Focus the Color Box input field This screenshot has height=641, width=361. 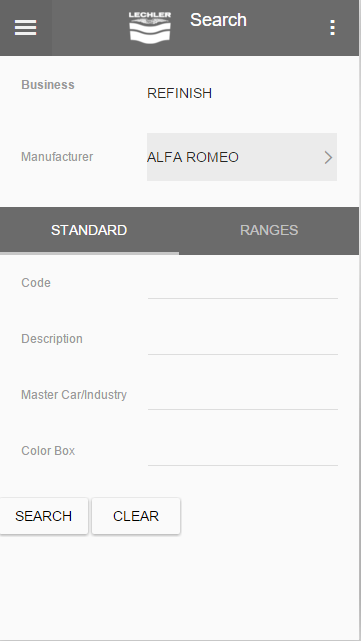pos(243,453)
